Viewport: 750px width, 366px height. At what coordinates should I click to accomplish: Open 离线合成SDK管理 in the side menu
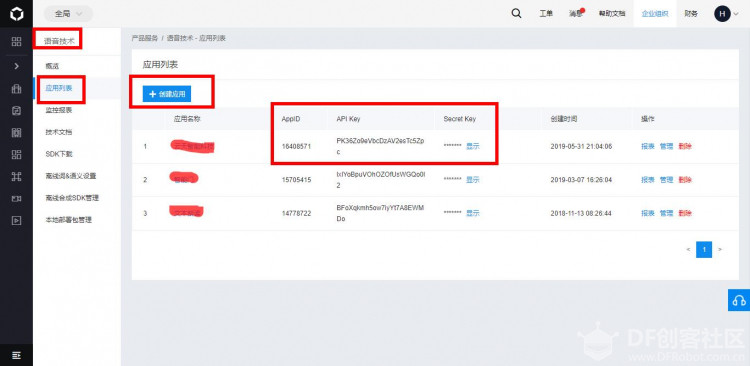[72, 198]
